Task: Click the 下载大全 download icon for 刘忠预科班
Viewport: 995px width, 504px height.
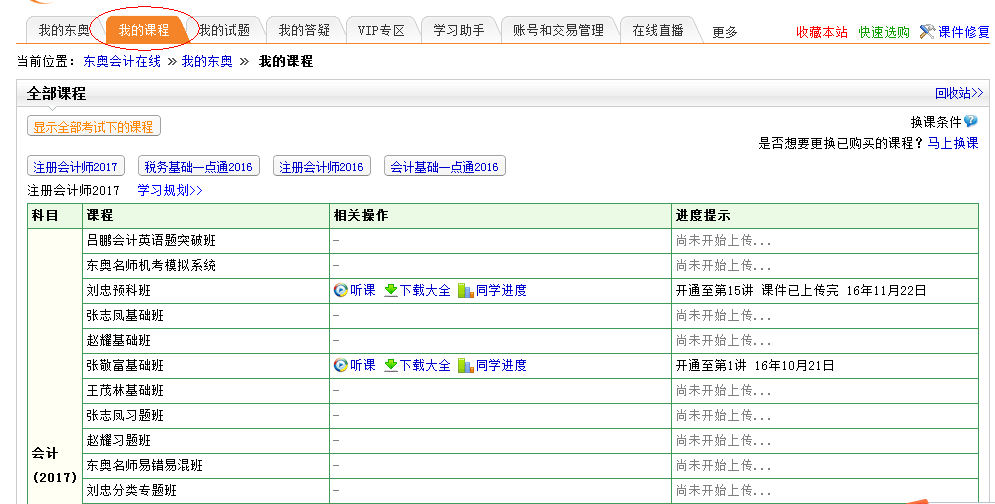Action: click(x=391, y=291)
